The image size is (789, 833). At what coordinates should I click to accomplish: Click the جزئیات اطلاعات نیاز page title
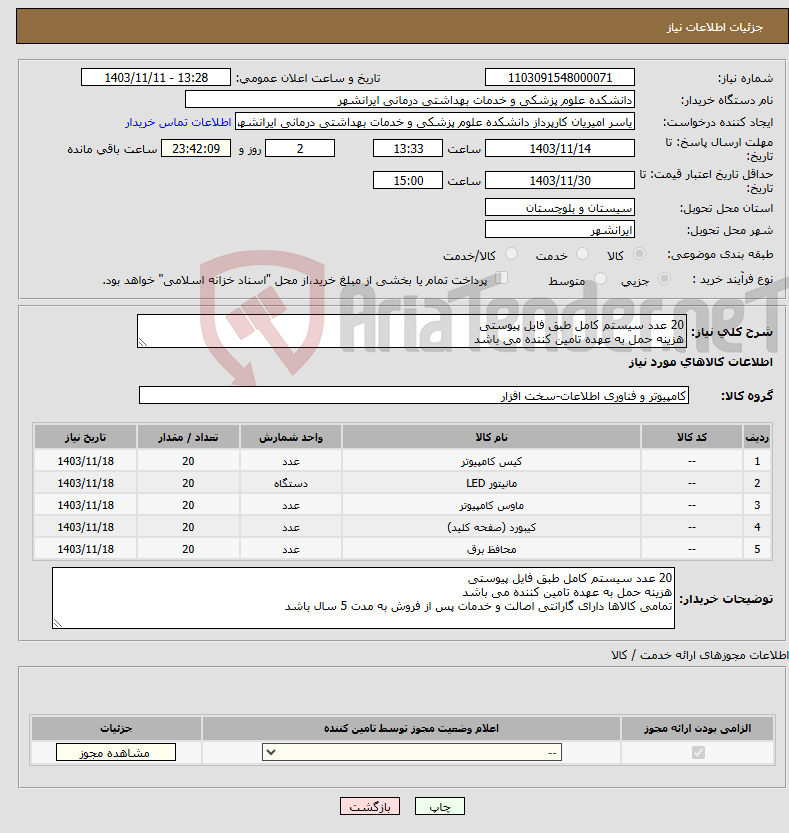715,27
